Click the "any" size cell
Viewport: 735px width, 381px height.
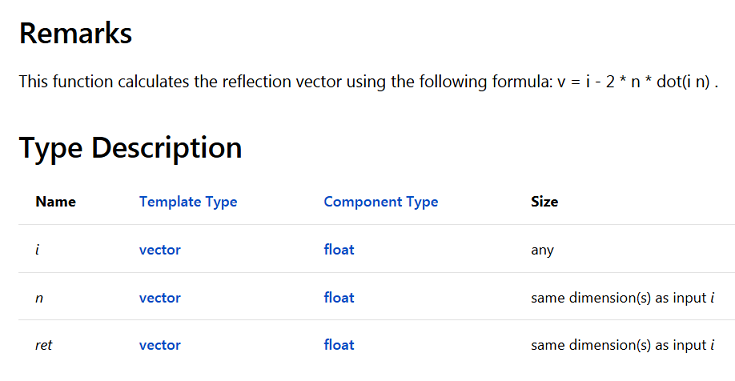coord(542,250)
